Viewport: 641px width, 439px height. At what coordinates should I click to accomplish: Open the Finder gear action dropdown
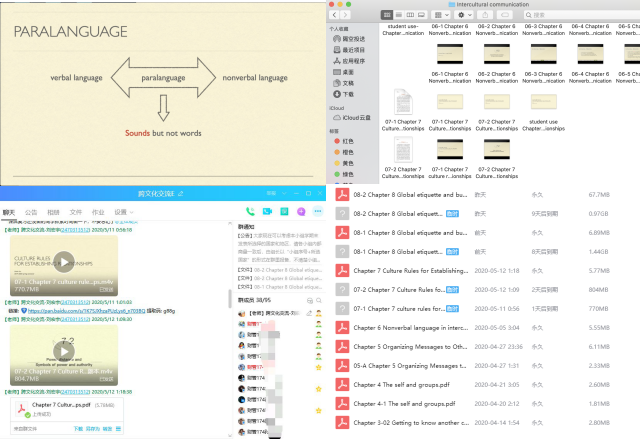[464, 15]
